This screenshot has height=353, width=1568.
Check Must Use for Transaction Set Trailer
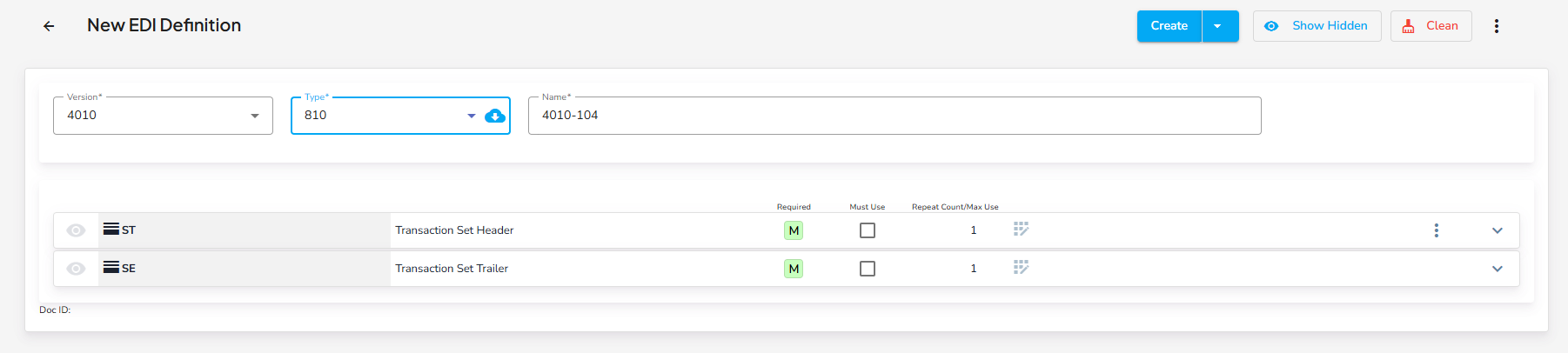click(x=867, y=269)
